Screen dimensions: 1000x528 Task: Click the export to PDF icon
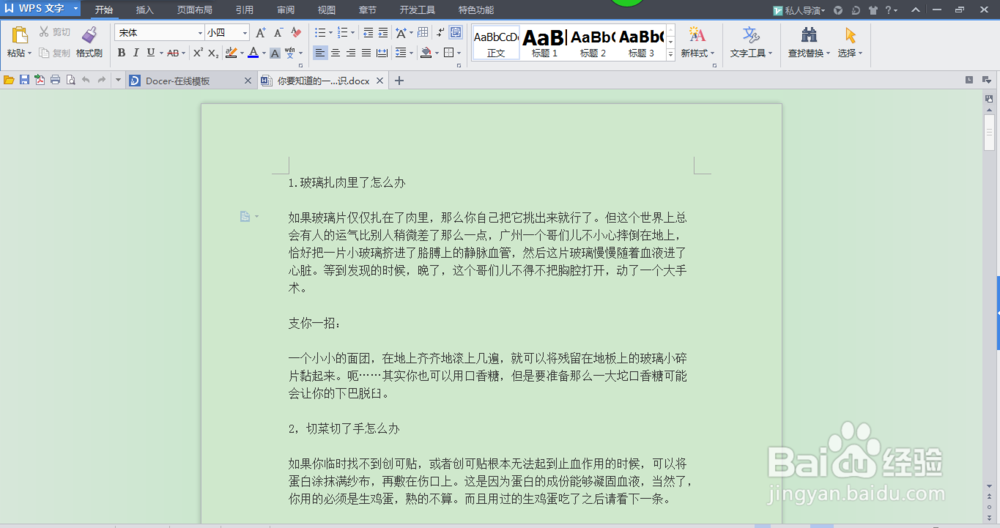coord(40,80)
